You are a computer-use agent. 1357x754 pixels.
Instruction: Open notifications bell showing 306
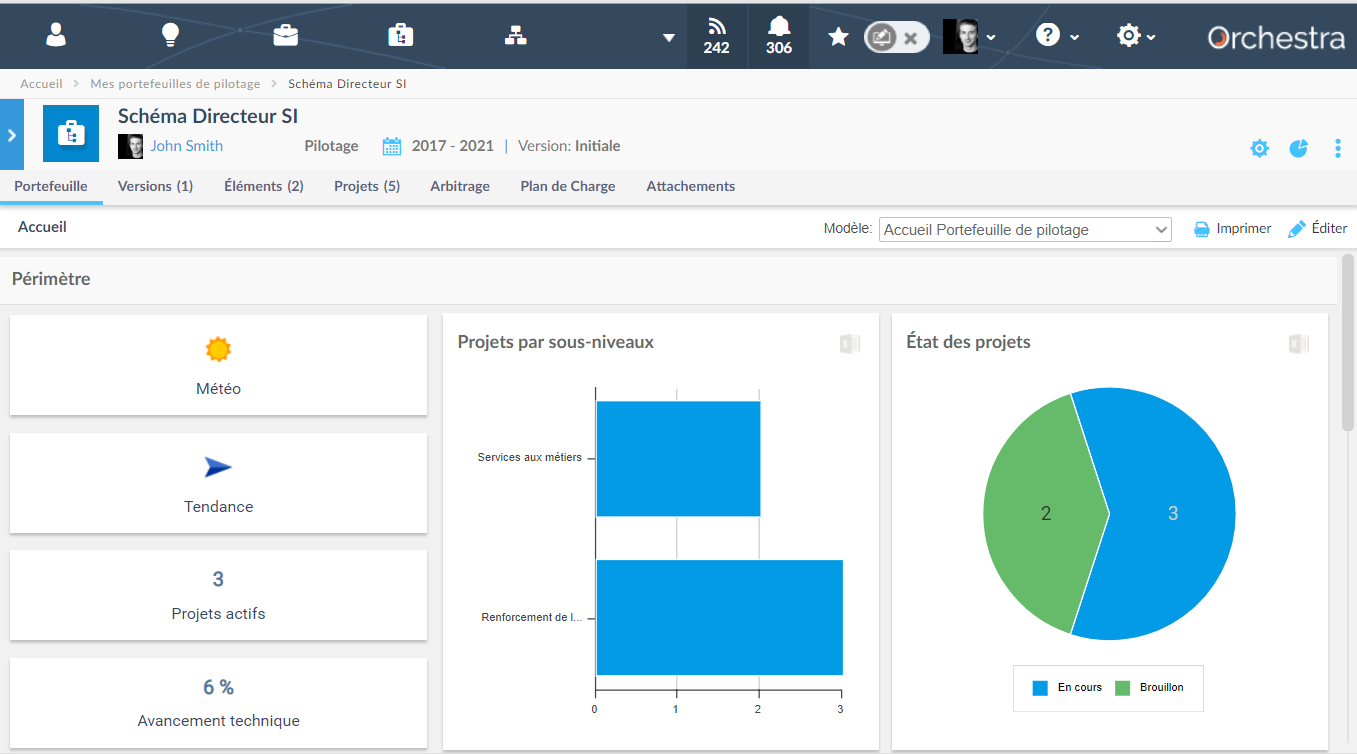pyautogui.click(x=778, y=34)
